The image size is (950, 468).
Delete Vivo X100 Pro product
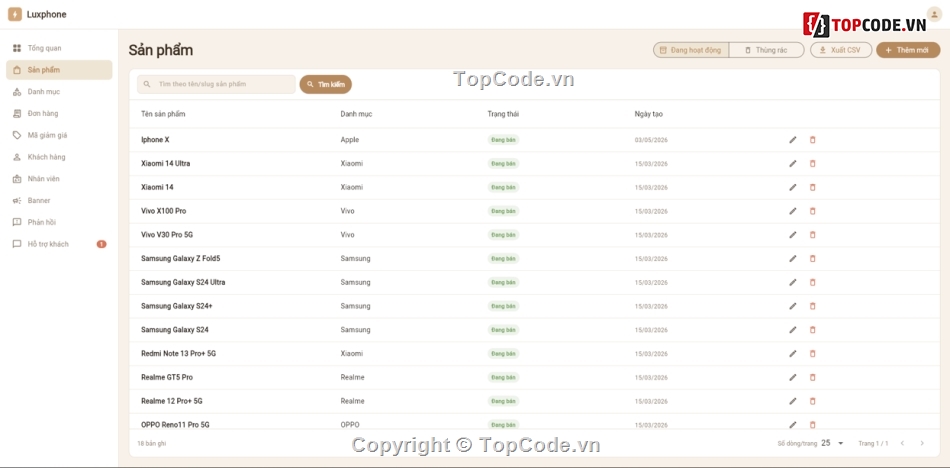812,211
